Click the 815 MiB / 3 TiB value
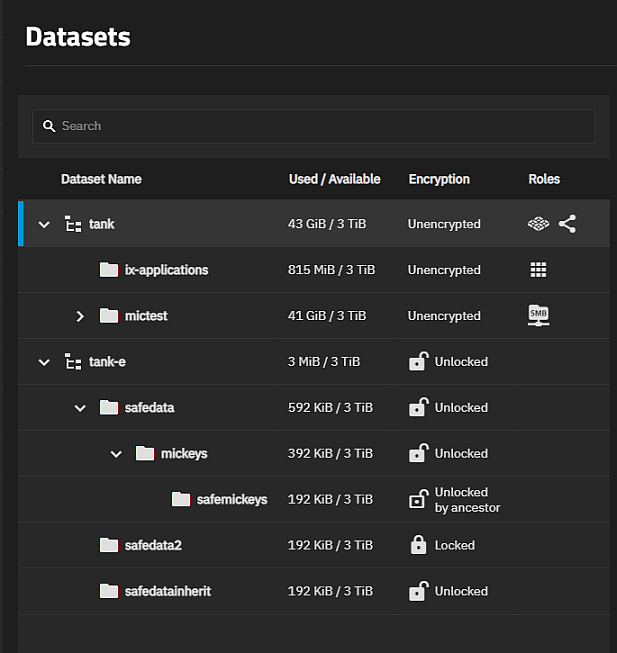The height and width of the screenshot is (653, 617). [x=331, y=270]
